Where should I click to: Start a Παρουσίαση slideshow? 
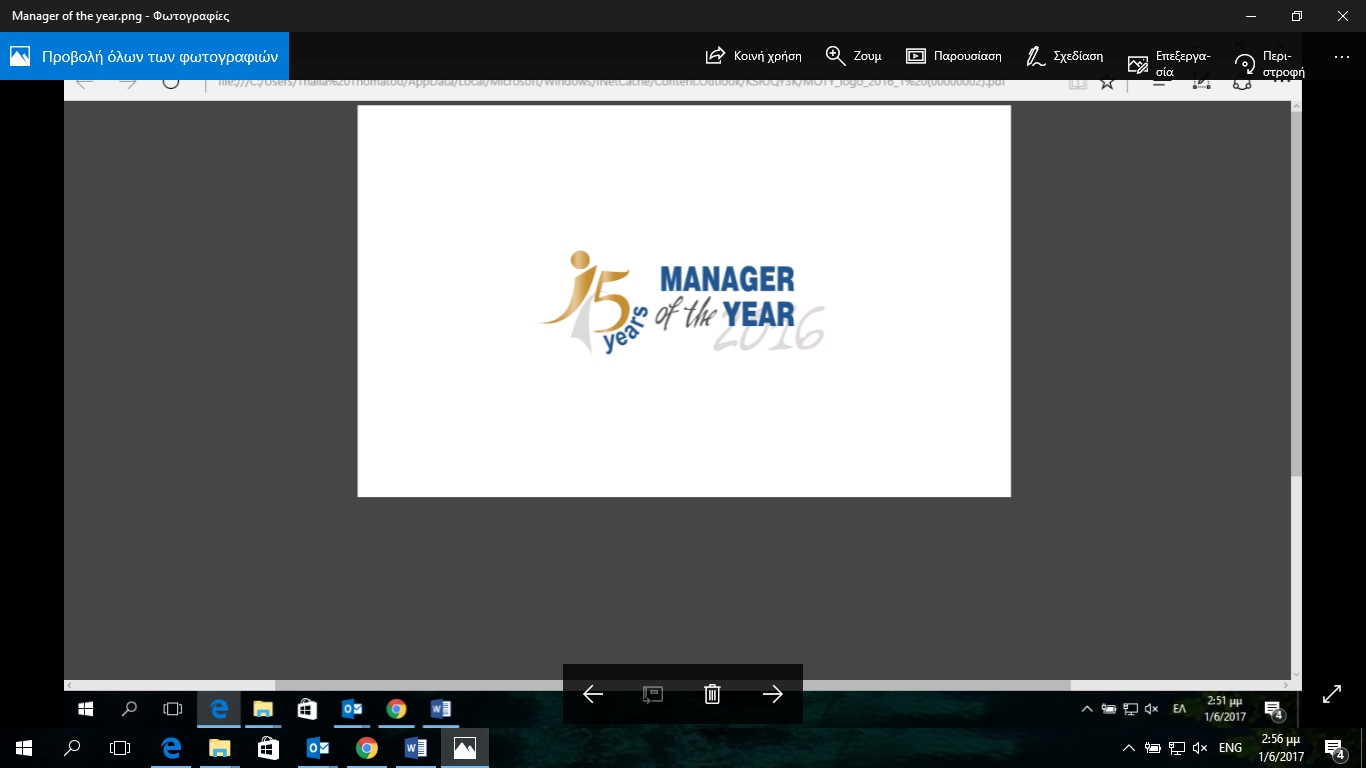pyautogui.click(x=915, y=56)
